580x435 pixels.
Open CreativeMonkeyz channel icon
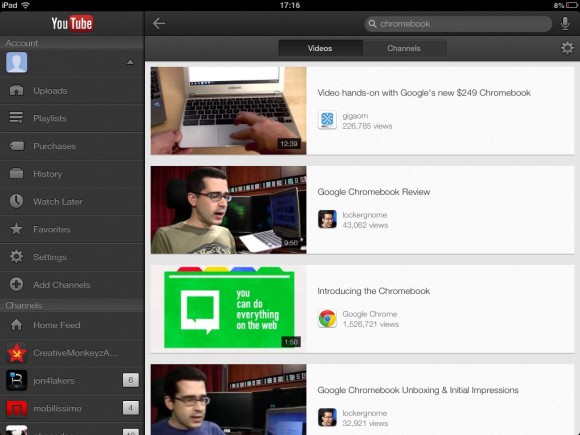coord(17,353)
